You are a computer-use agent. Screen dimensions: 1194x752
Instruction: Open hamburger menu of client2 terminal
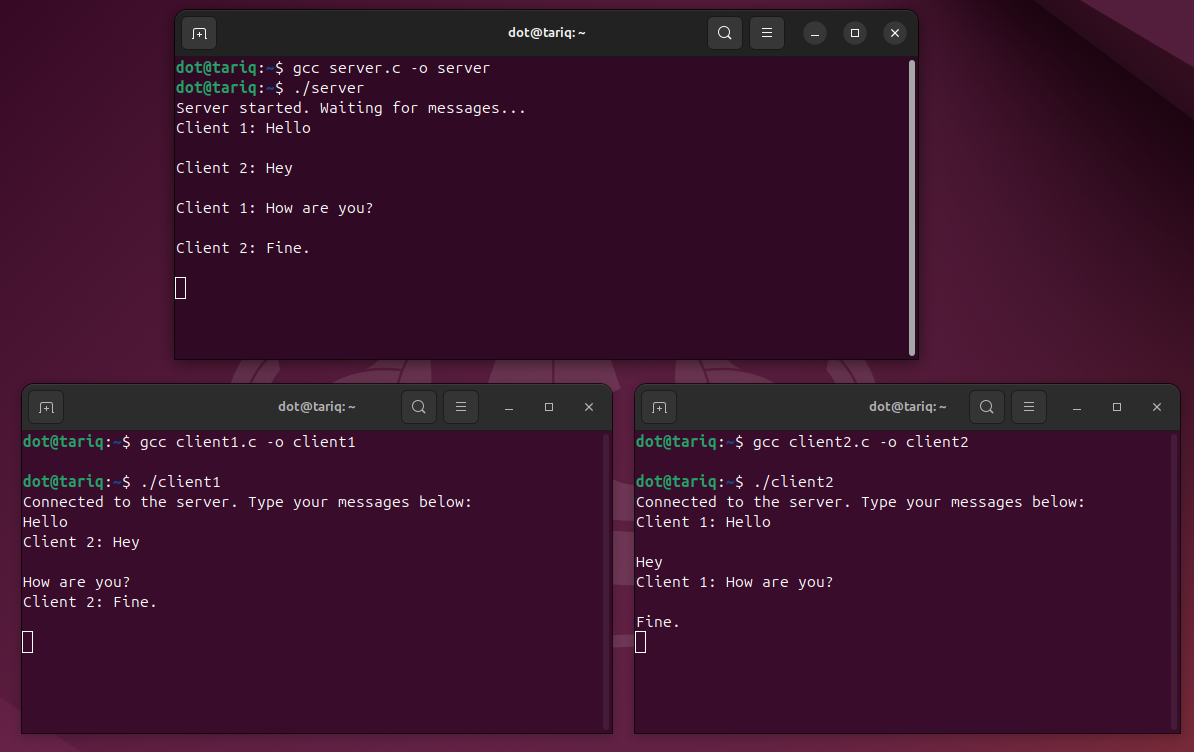click(1029, 407)
